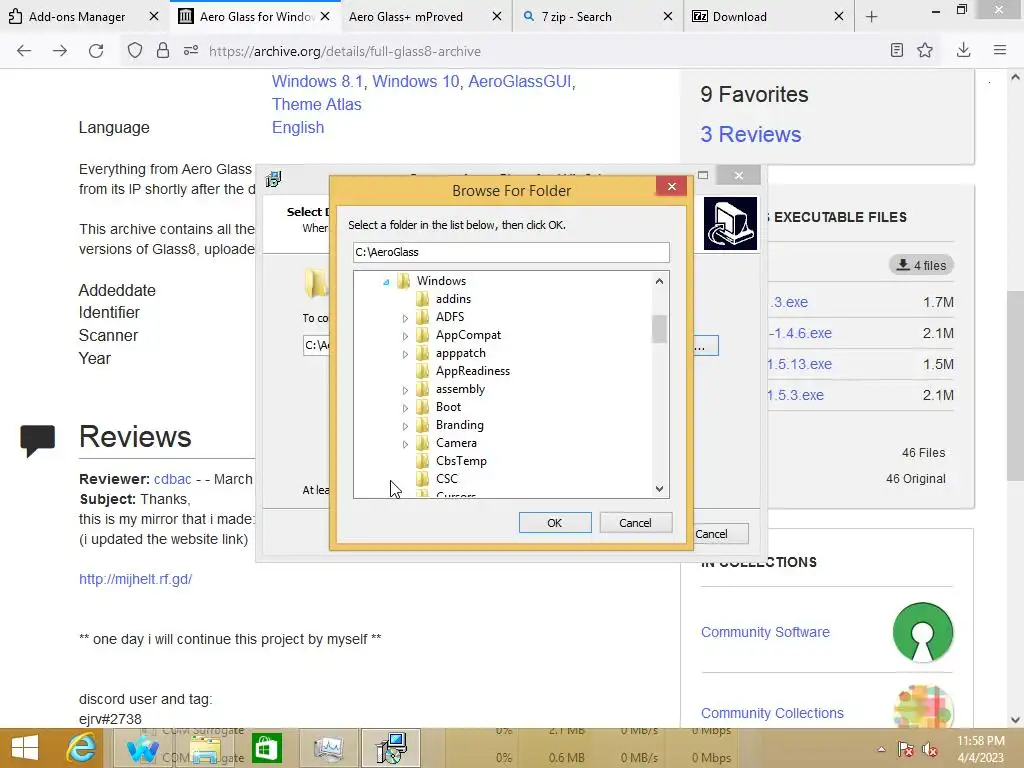The height and width of the screenshot is (768, 1024).
Task: Select the CbsTemp folder
Action: click(461, 460)
